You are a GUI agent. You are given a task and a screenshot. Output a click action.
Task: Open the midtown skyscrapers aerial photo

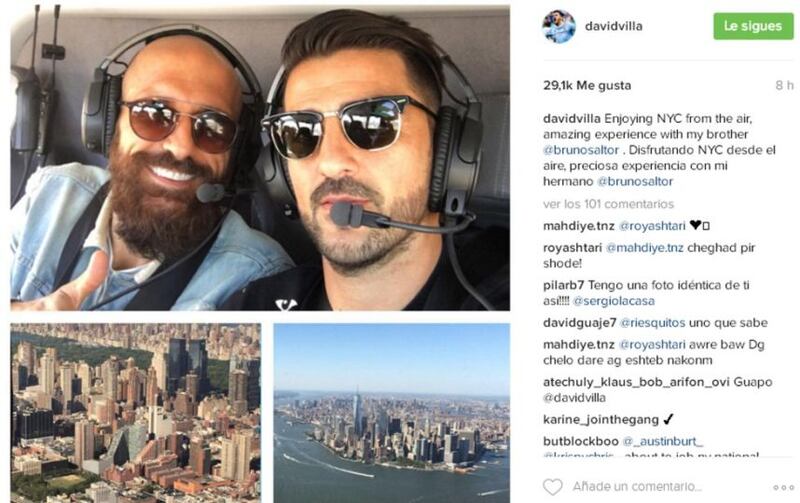coord(136,413)
